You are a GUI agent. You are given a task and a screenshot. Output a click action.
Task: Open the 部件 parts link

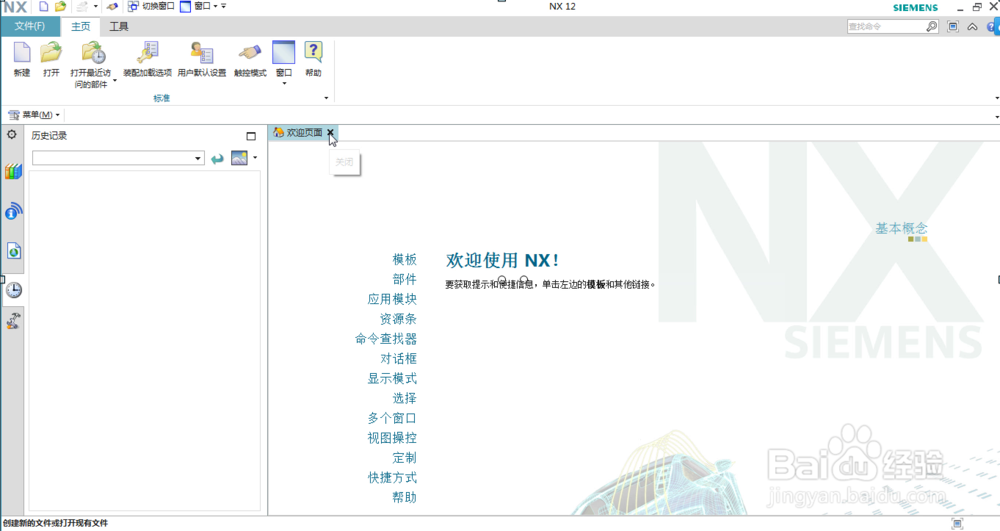pyautogui.click(x=404, y=279)
